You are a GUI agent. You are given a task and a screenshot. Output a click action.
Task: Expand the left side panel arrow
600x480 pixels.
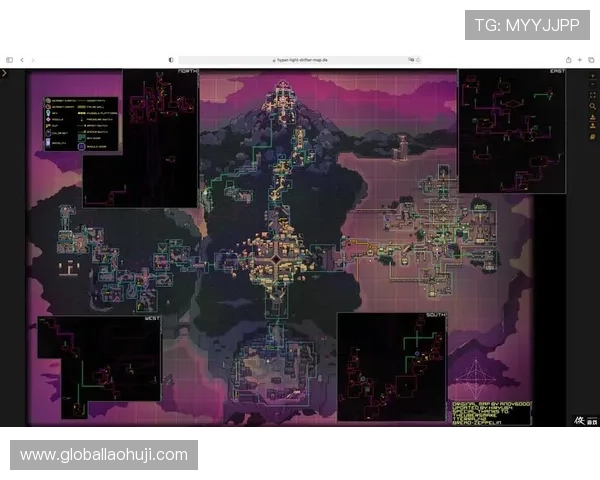tap(5, 73)
